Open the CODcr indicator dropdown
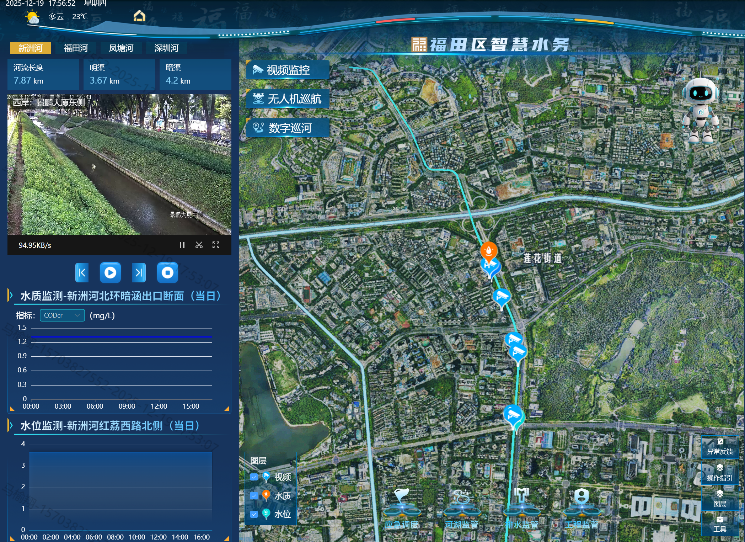 pyautogui.click(x=62, y=315)
